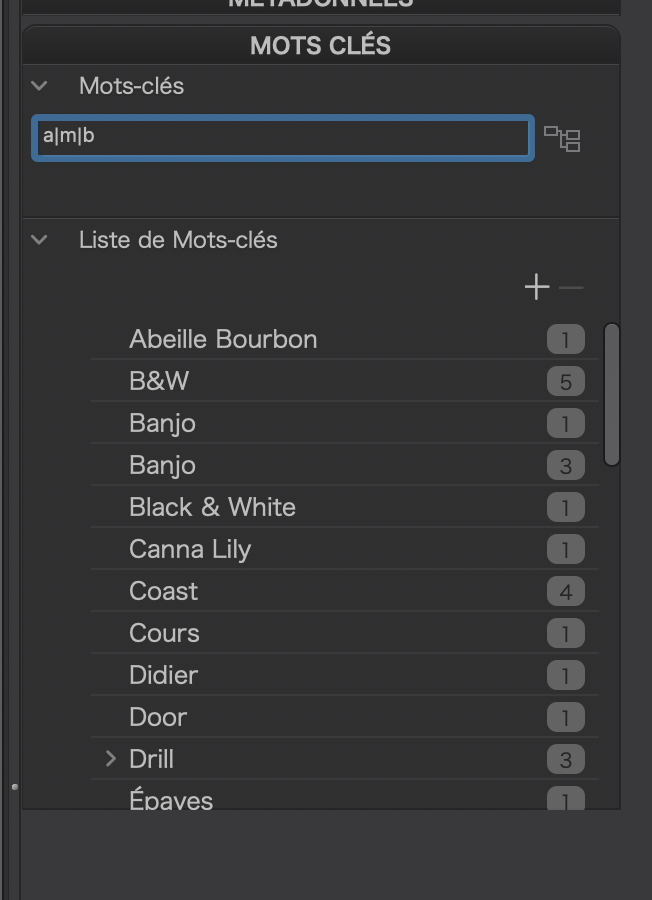652x900 pixels.
Task: Select the Black & White keyword
Action: (x=212, y=507)
